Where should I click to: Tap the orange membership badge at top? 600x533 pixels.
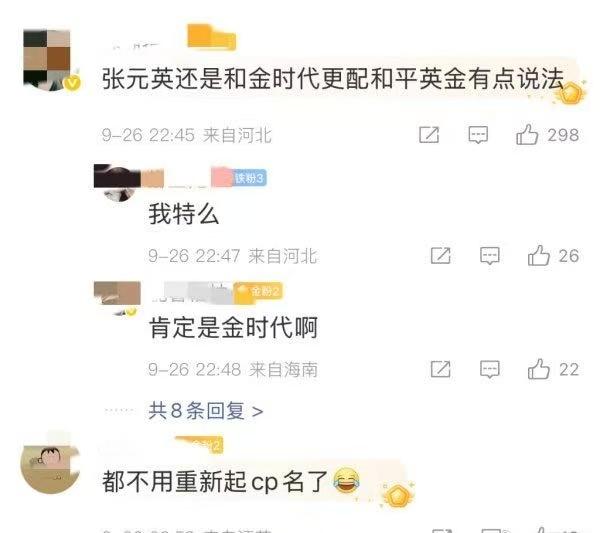tap(211, 37)
